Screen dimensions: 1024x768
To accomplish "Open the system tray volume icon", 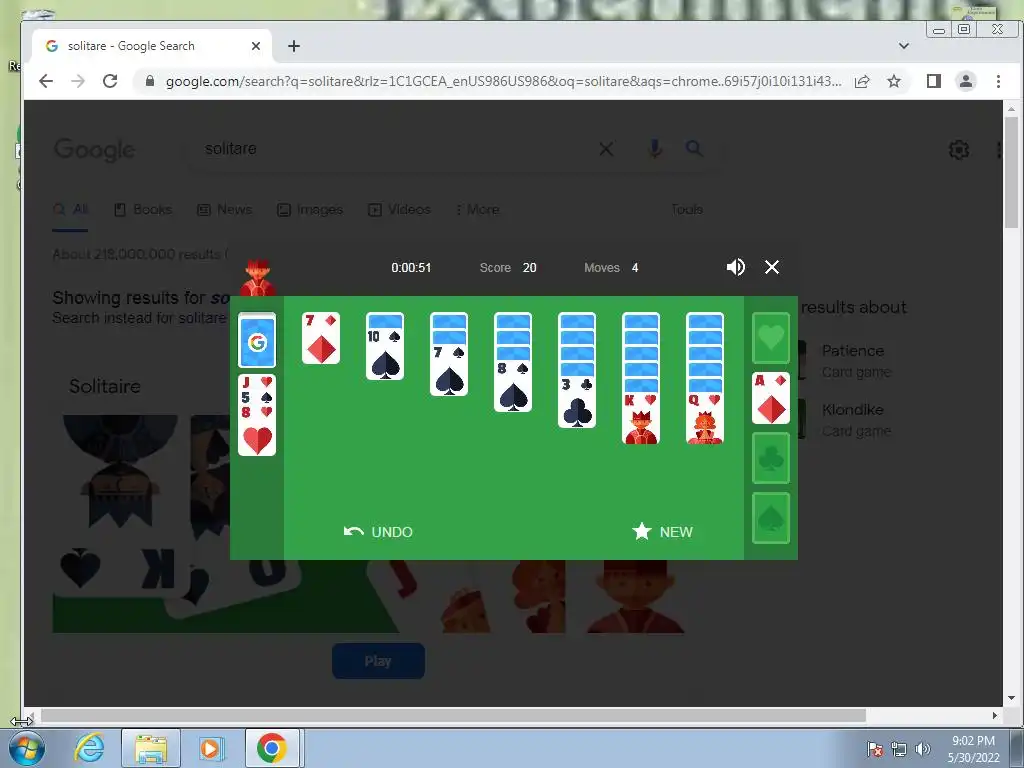I will (923, 749).
